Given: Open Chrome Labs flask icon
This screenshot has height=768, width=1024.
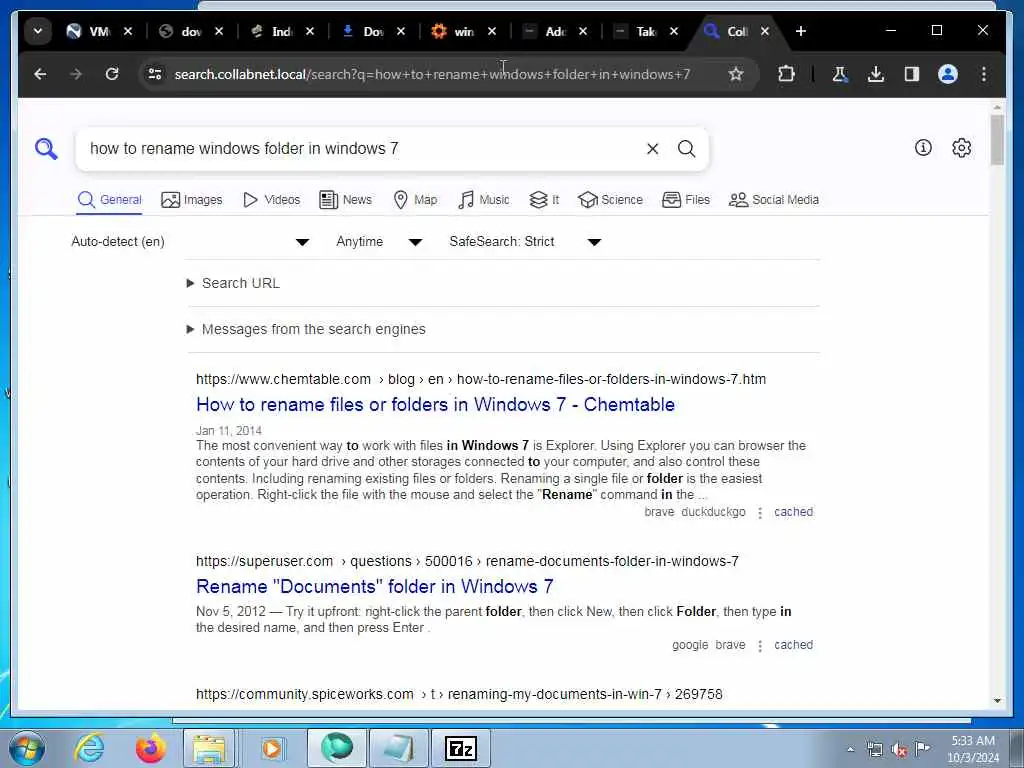Looking at the screenshot, I should coord(840,74).
